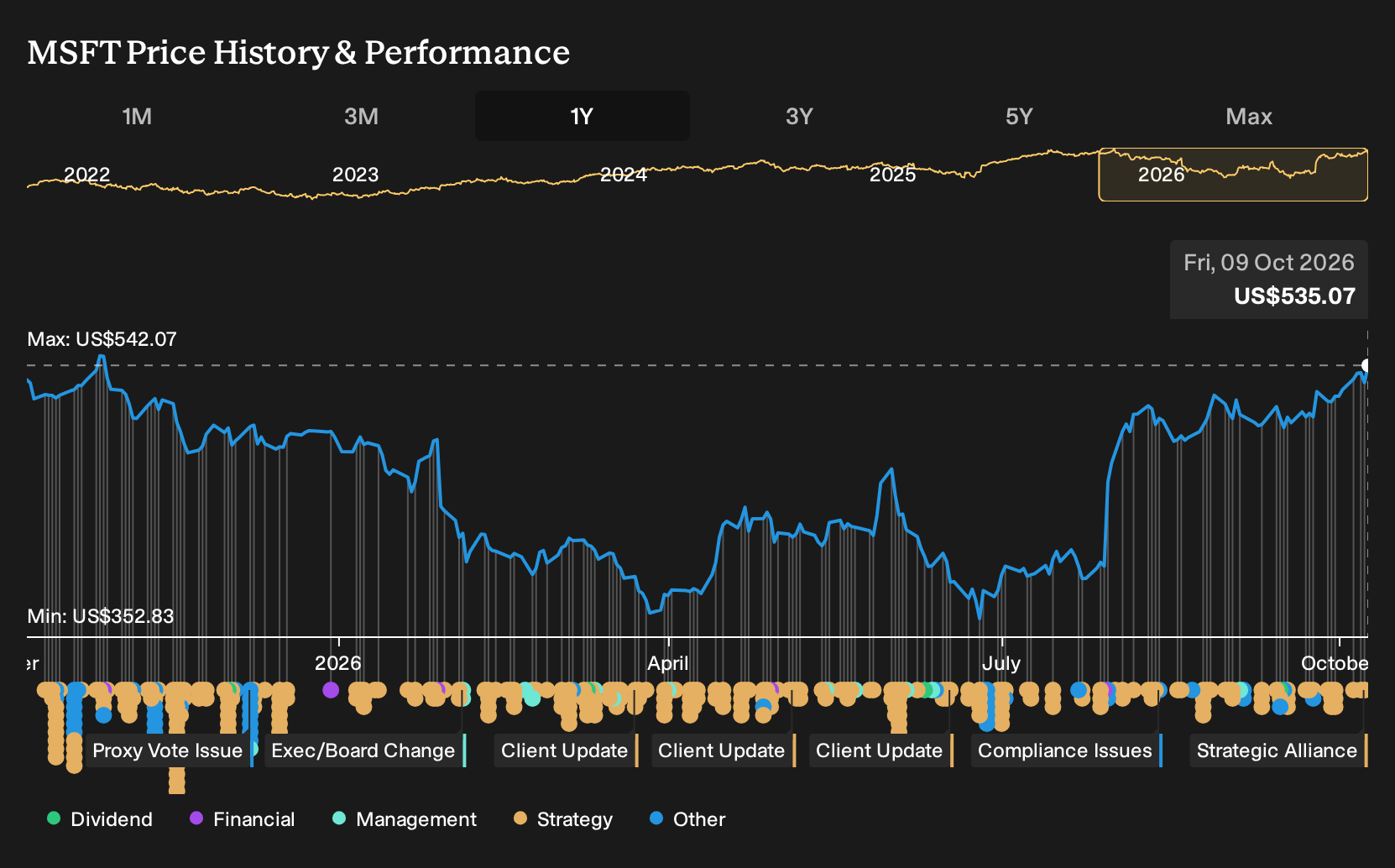Click the 2025 label in overview timeline
This screenshot has height=868, width=1395.
892,175
